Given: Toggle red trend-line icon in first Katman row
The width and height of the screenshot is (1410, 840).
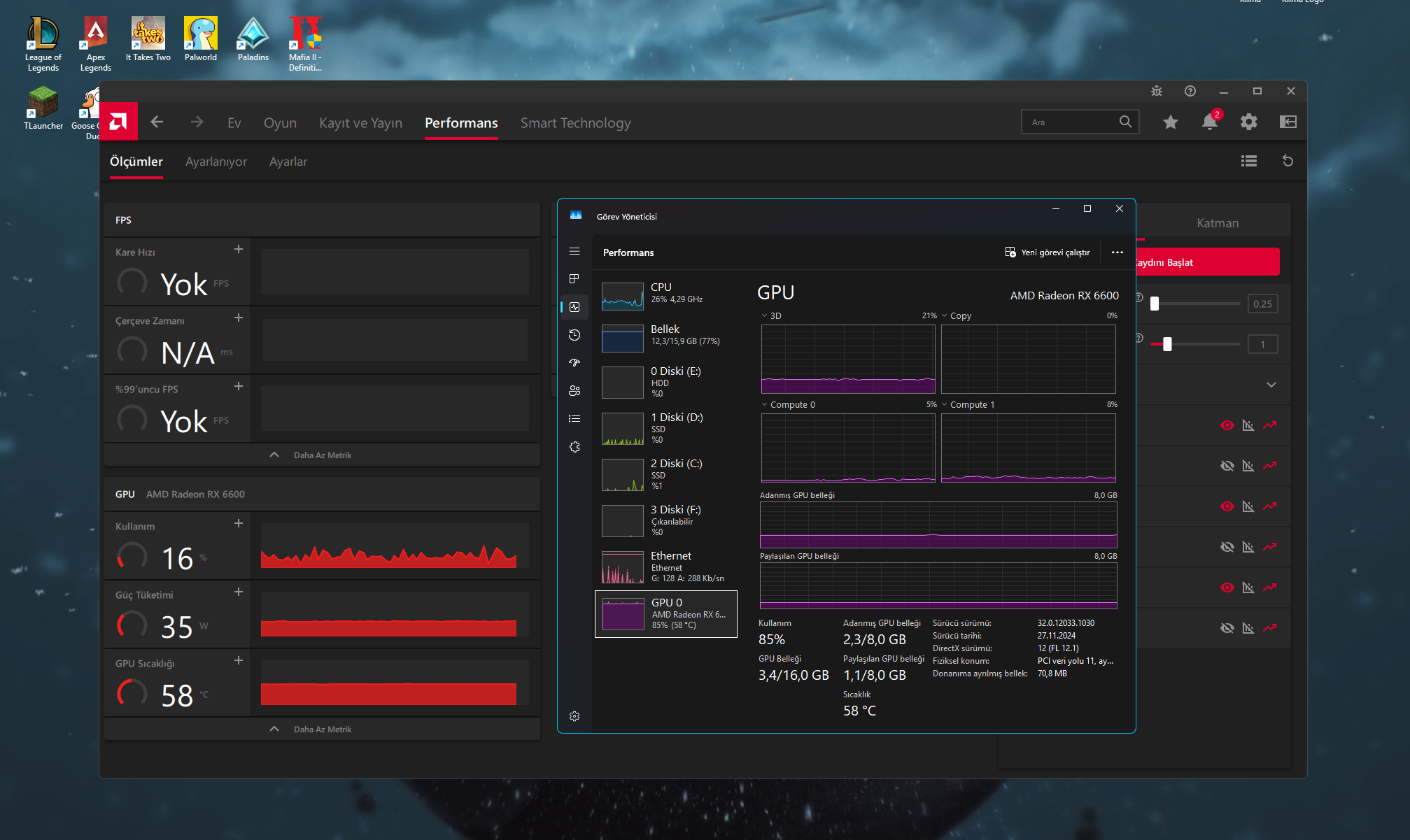Looking at the screenshot, I should [1270, 425].
